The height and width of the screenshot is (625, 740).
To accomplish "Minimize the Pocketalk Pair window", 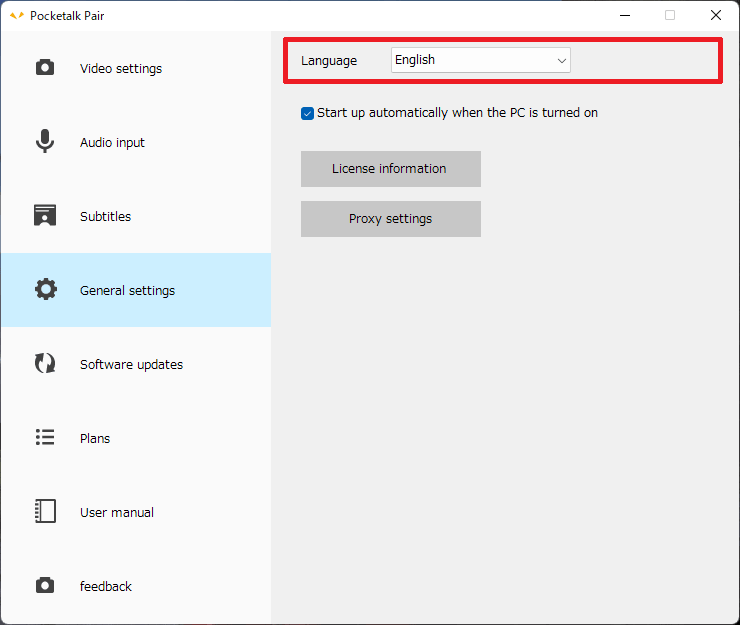I will coord(624,15).
